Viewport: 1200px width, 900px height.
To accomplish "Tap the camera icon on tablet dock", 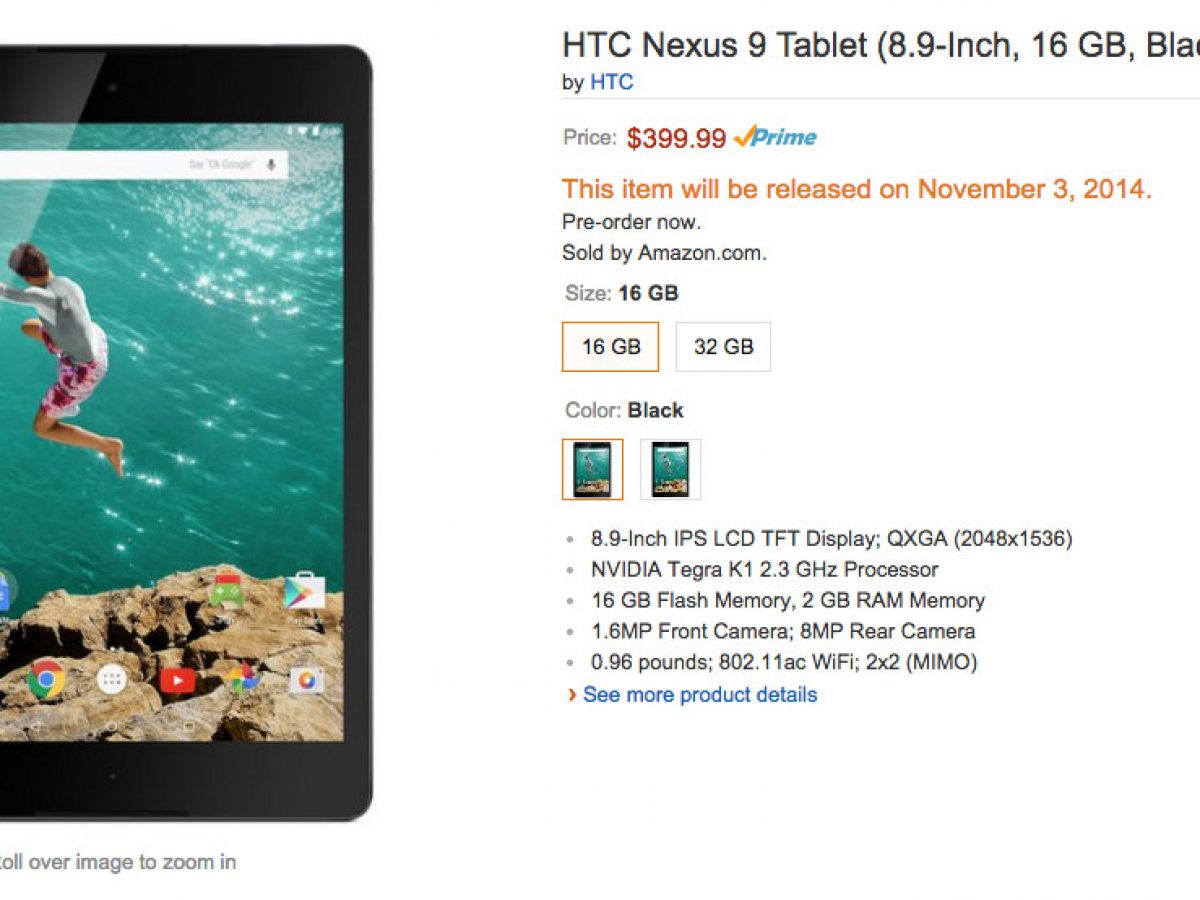I will click(x=306, y=681).
